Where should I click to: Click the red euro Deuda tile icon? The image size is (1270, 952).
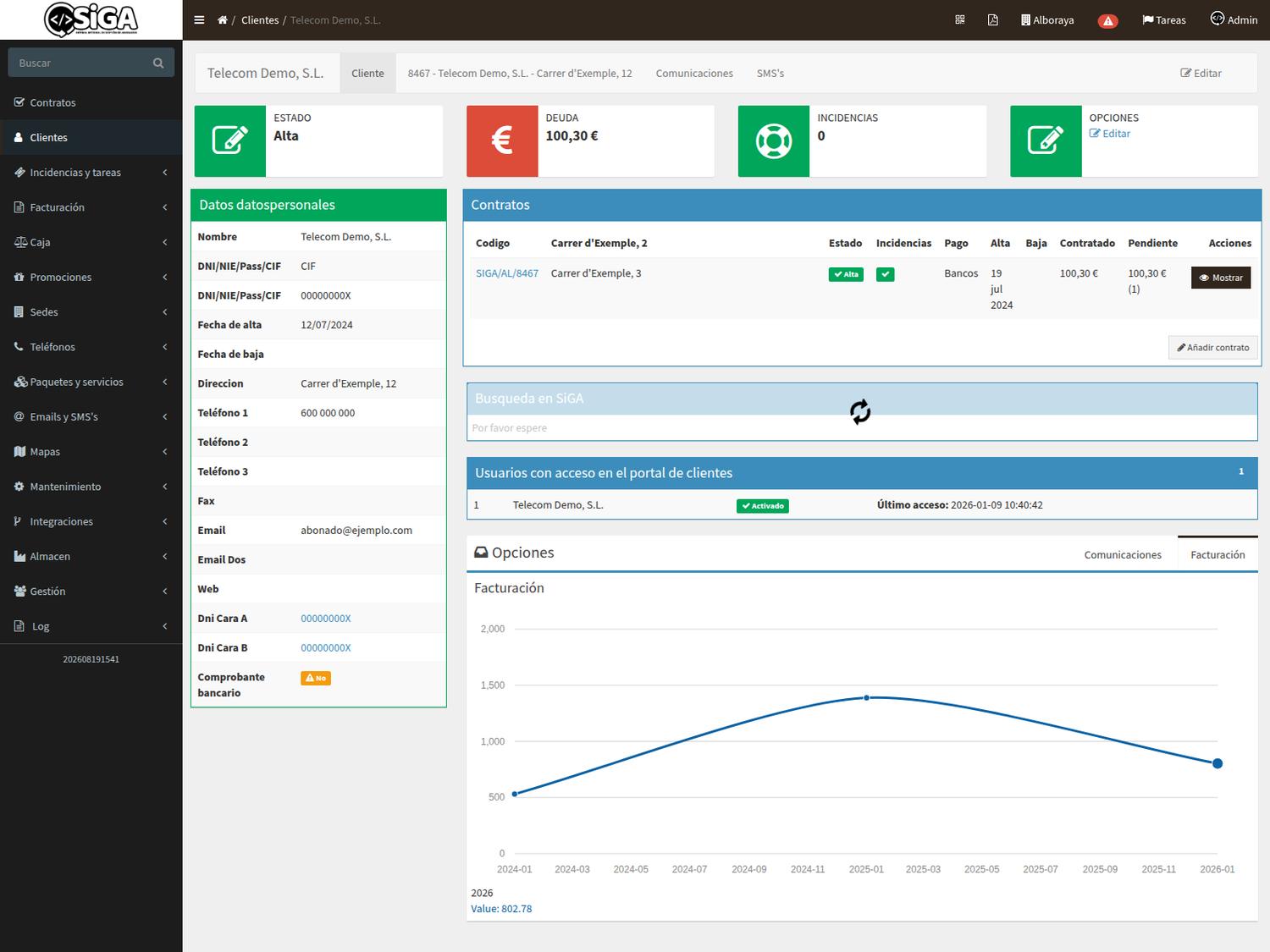[502, 140]
